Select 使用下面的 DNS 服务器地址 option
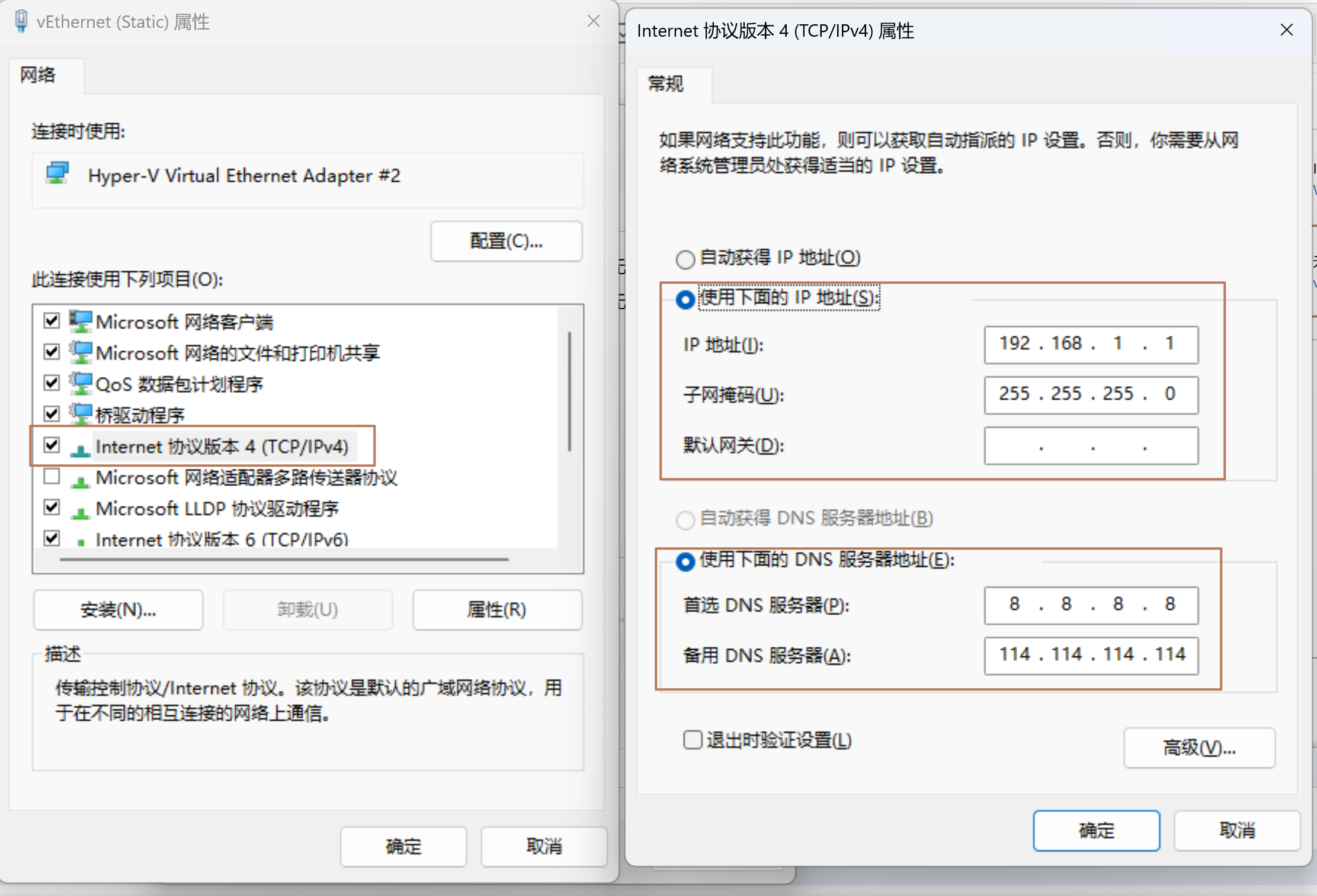 (x=685, y=561)
